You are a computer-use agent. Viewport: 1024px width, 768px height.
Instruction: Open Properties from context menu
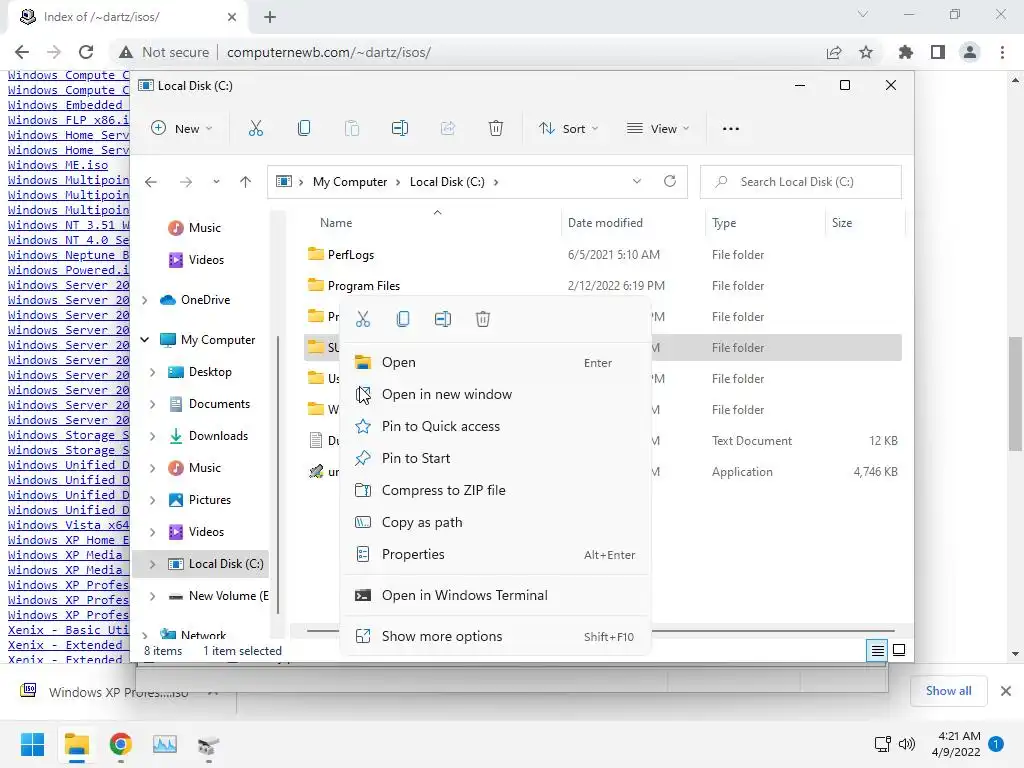pos(496,554)
